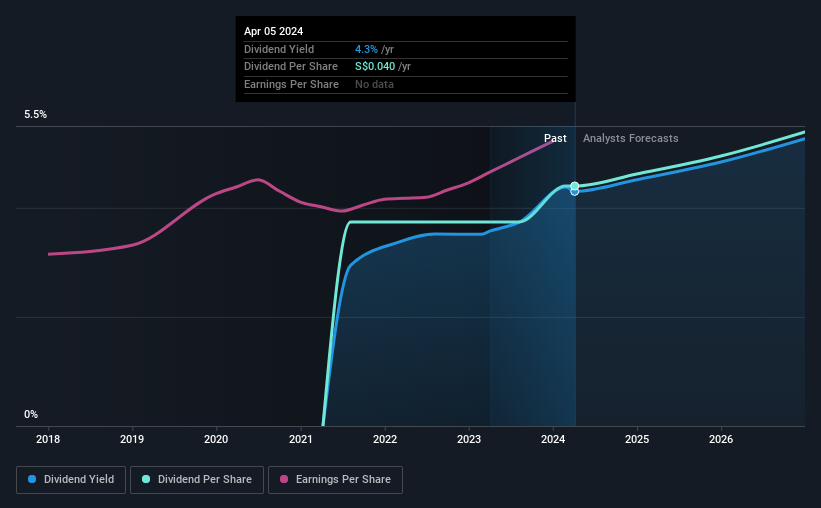Click the Past label on the chart
821x508 pixels.
pos(555,138)
